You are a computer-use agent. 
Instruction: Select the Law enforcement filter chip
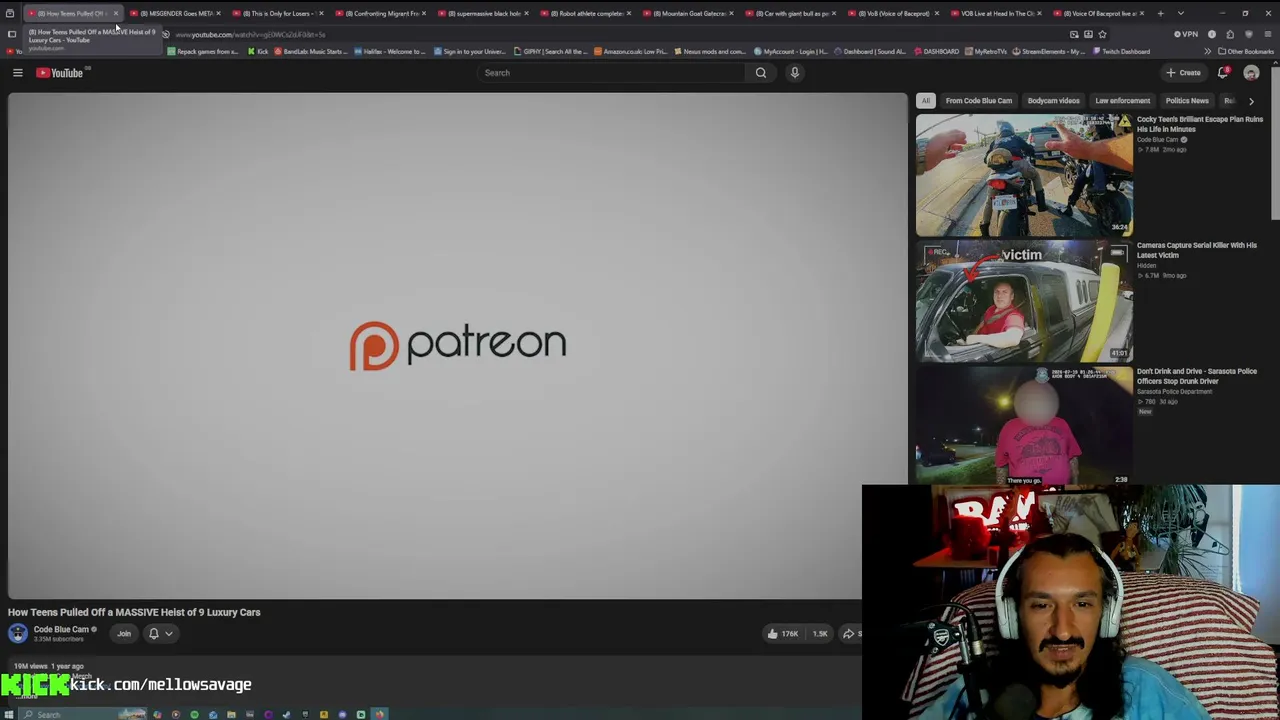click(1122, 101)
